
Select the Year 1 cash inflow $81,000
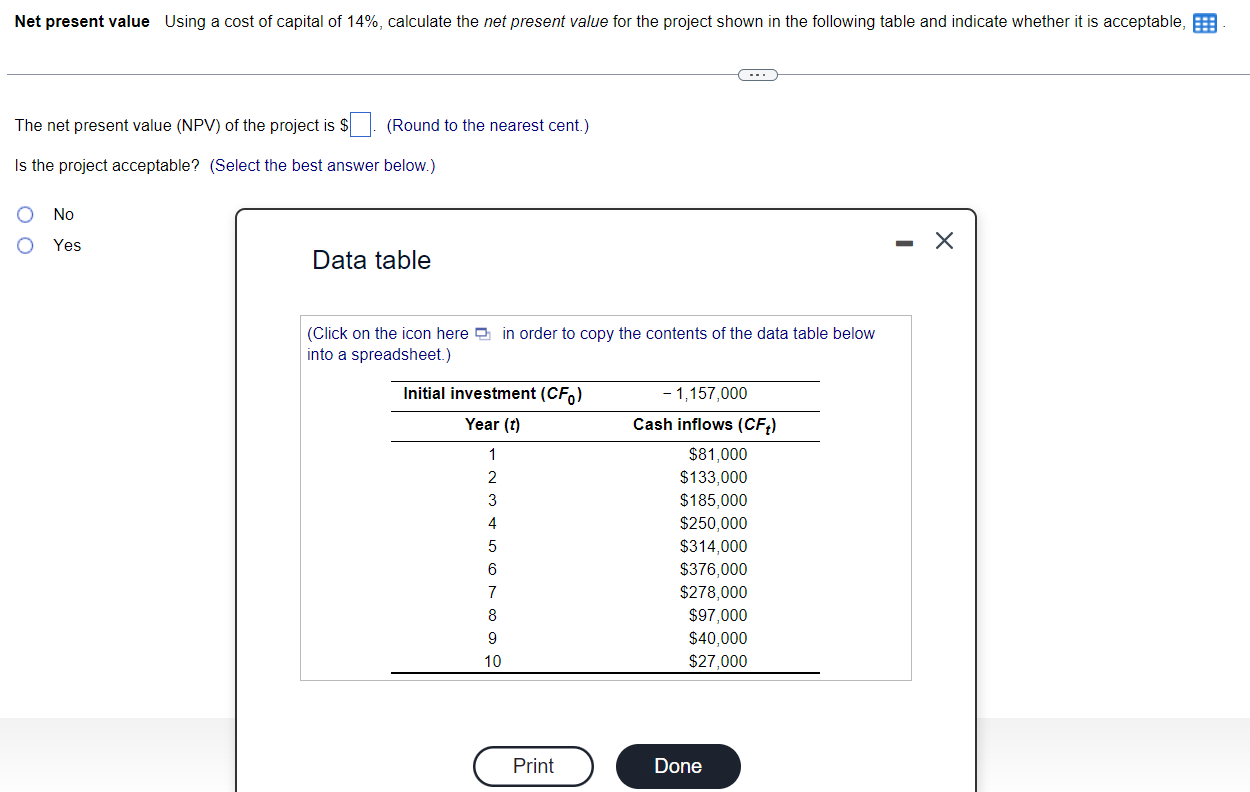[718, 454]
